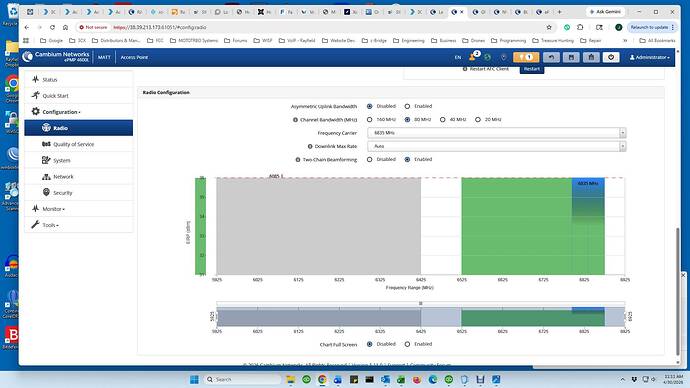The height and width of the screenshot is (388, 690).
Task: Click the Tools wrench icon
Action: (35, 225)
